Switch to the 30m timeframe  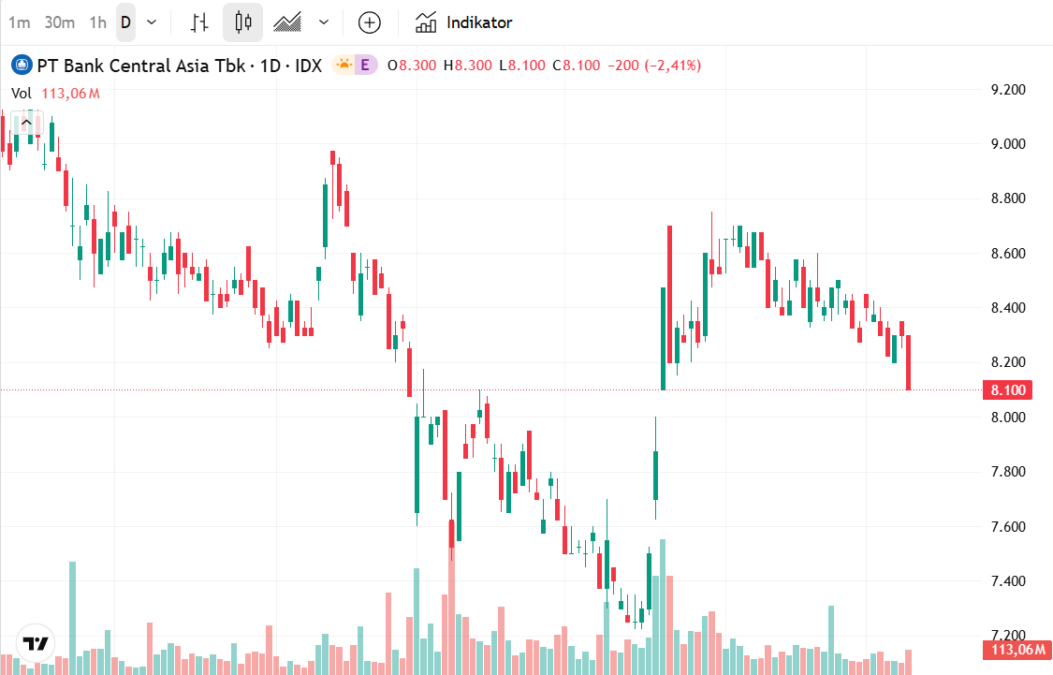61,21
